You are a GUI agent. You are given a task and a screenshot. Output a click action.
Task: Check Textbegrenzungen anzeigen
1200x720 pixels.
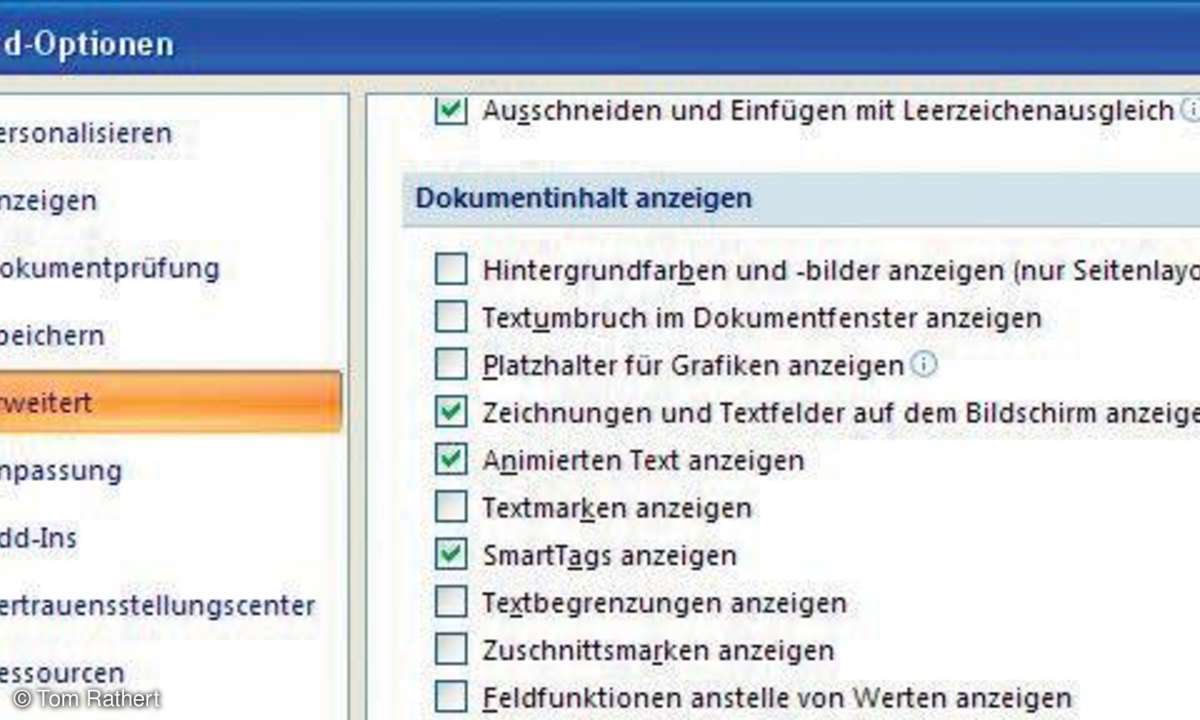coord(451,602)
